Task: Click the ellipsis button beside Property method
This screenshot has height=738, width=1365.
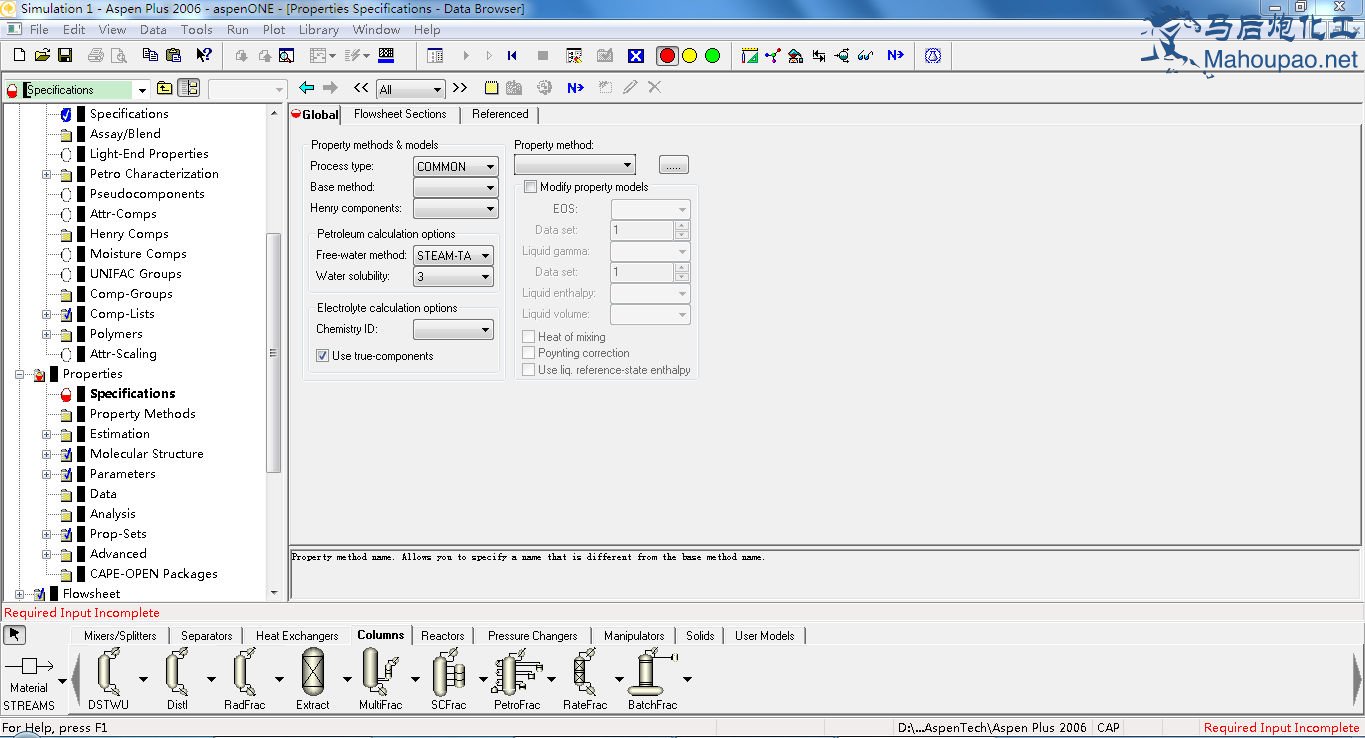Action: pos(674,165)
